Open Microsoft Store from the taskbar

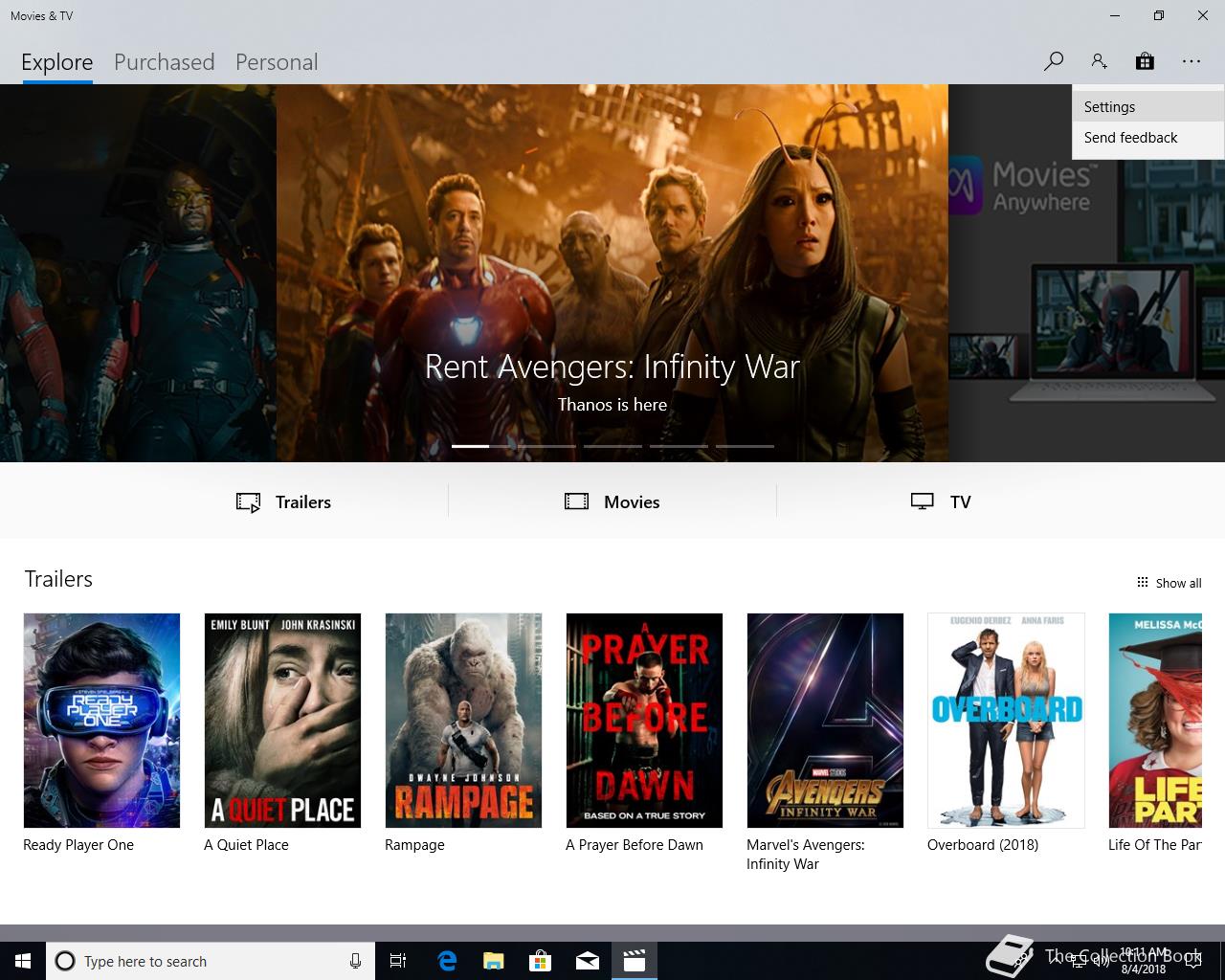[541, 961]
